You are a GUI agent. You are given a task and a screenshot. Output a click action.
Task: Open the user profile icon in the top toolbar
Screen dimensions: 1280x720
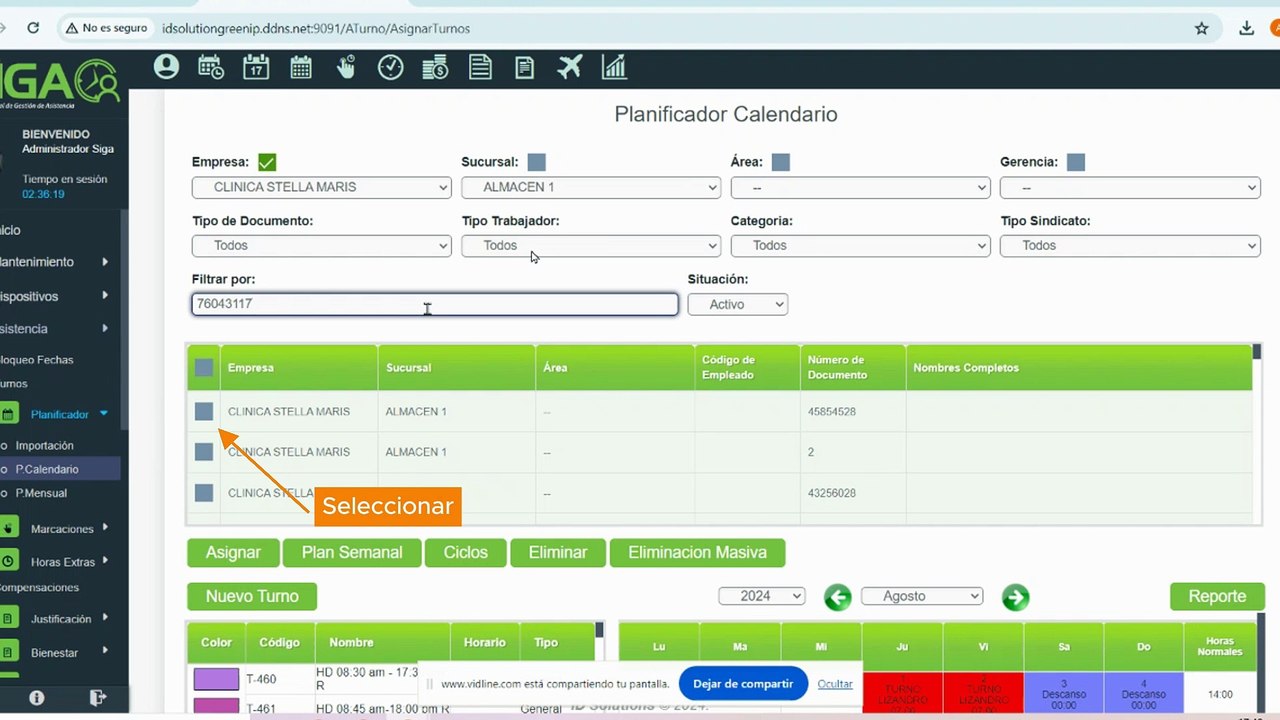pyautogui.click(x=166, y=67)
